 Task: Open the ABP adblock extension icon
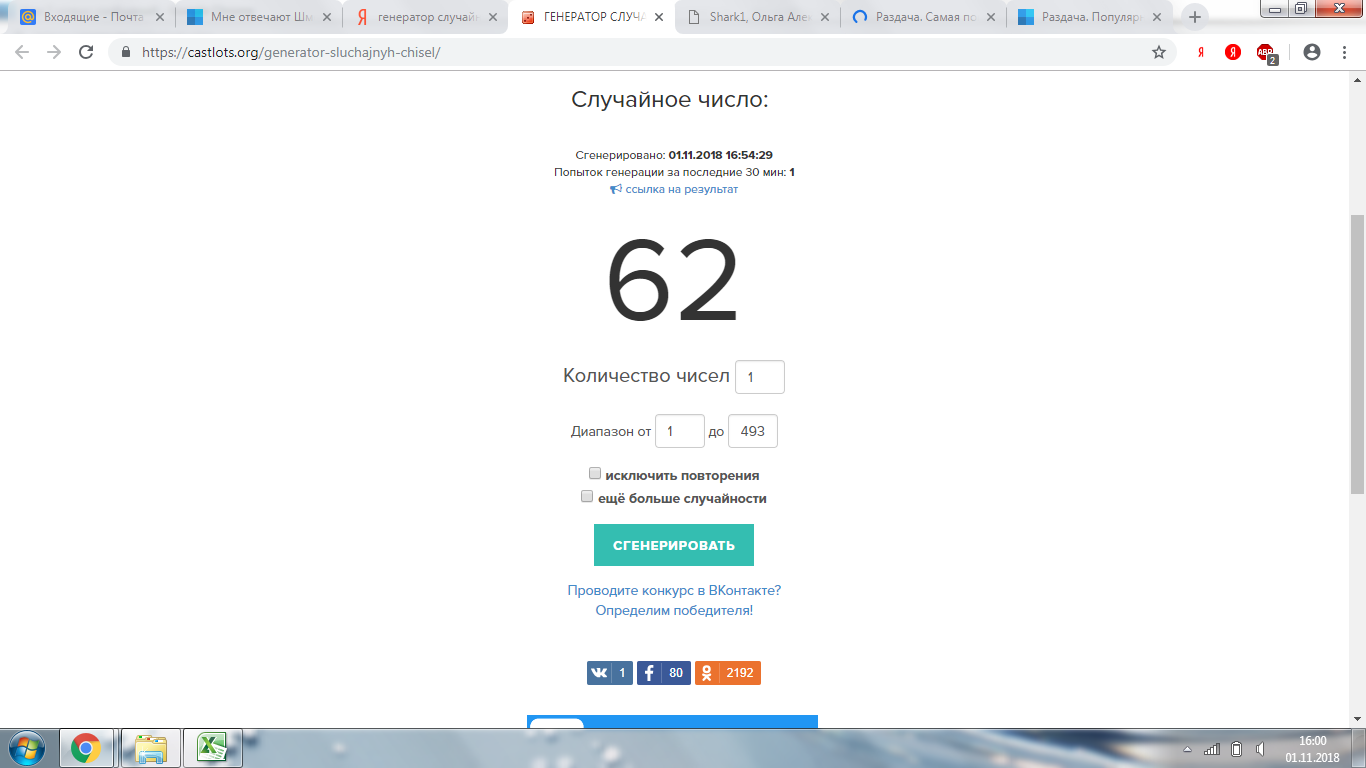1266,54
